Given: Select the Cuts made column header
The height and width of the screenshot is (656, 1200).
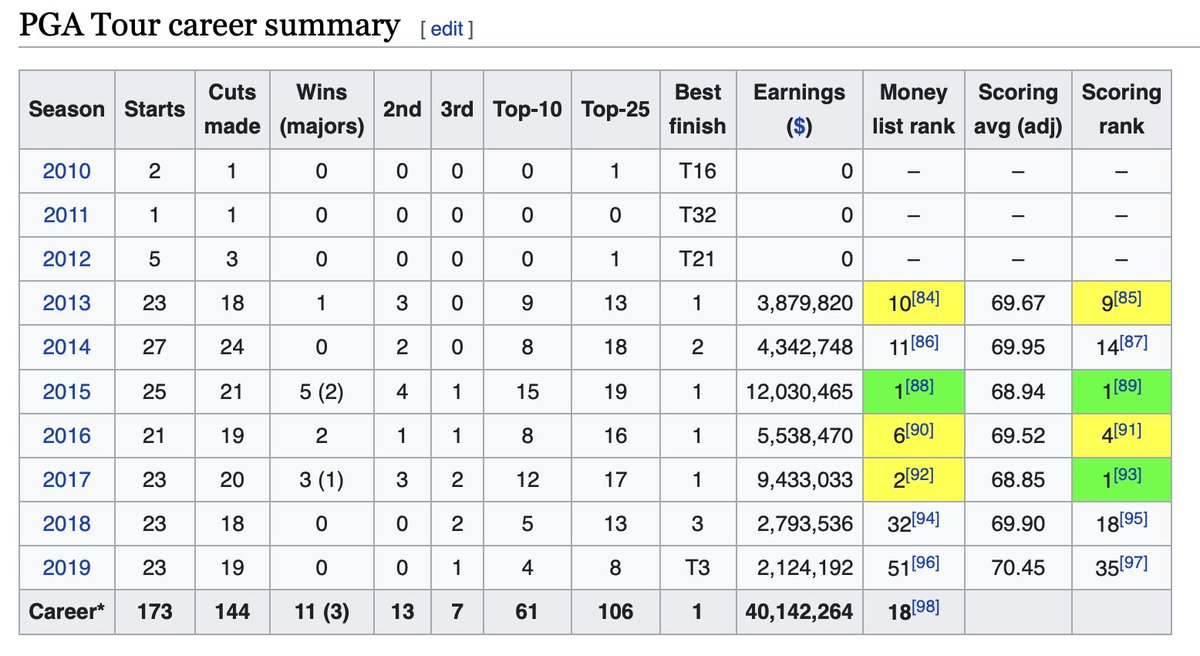Looking at the screenshot, I should pos(232,109).
